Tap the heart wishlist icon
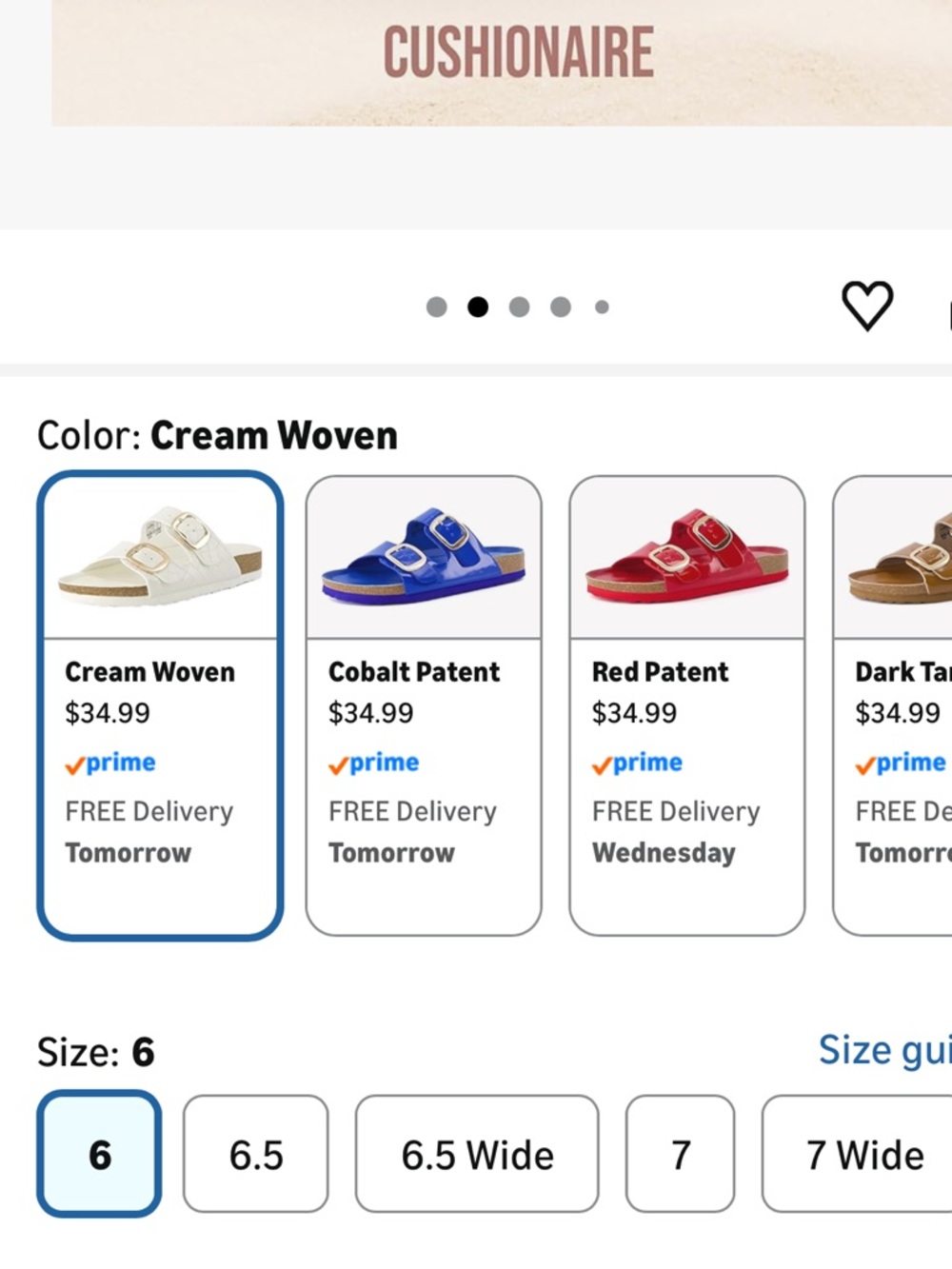Viewport: 952px width, 1269px height. (867, 306)
